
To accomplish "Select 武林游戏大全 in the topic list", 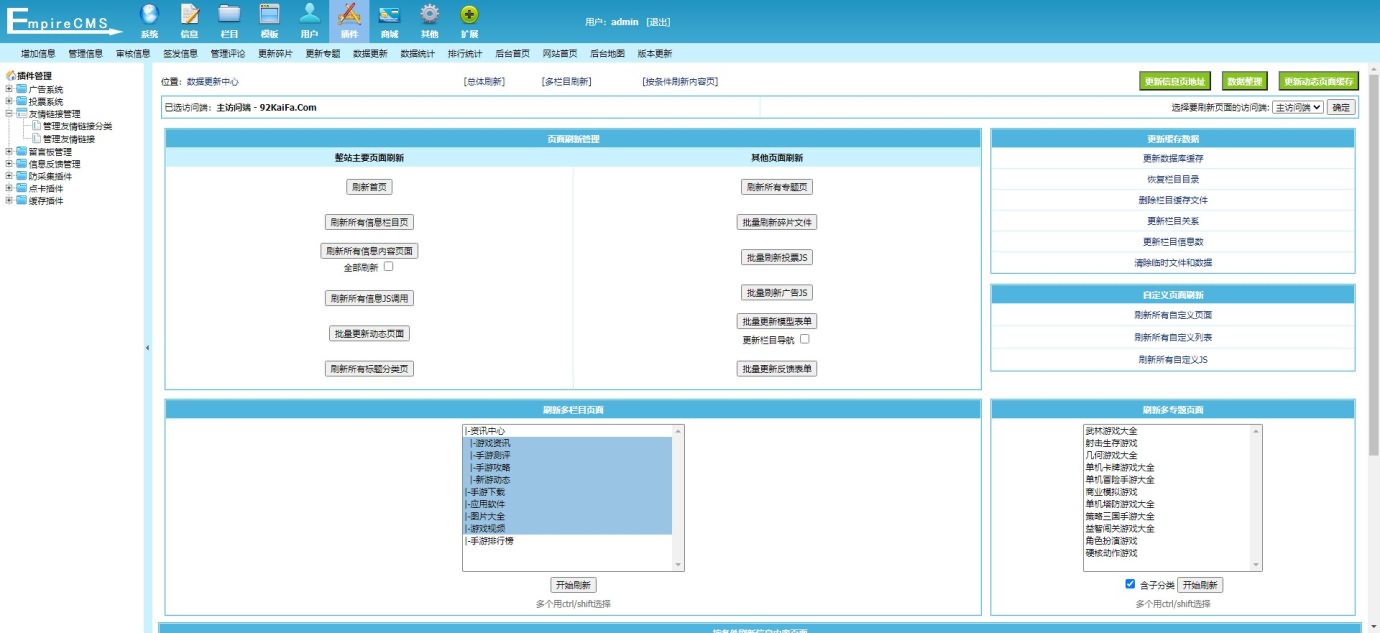I will [x=1166, y=431].
